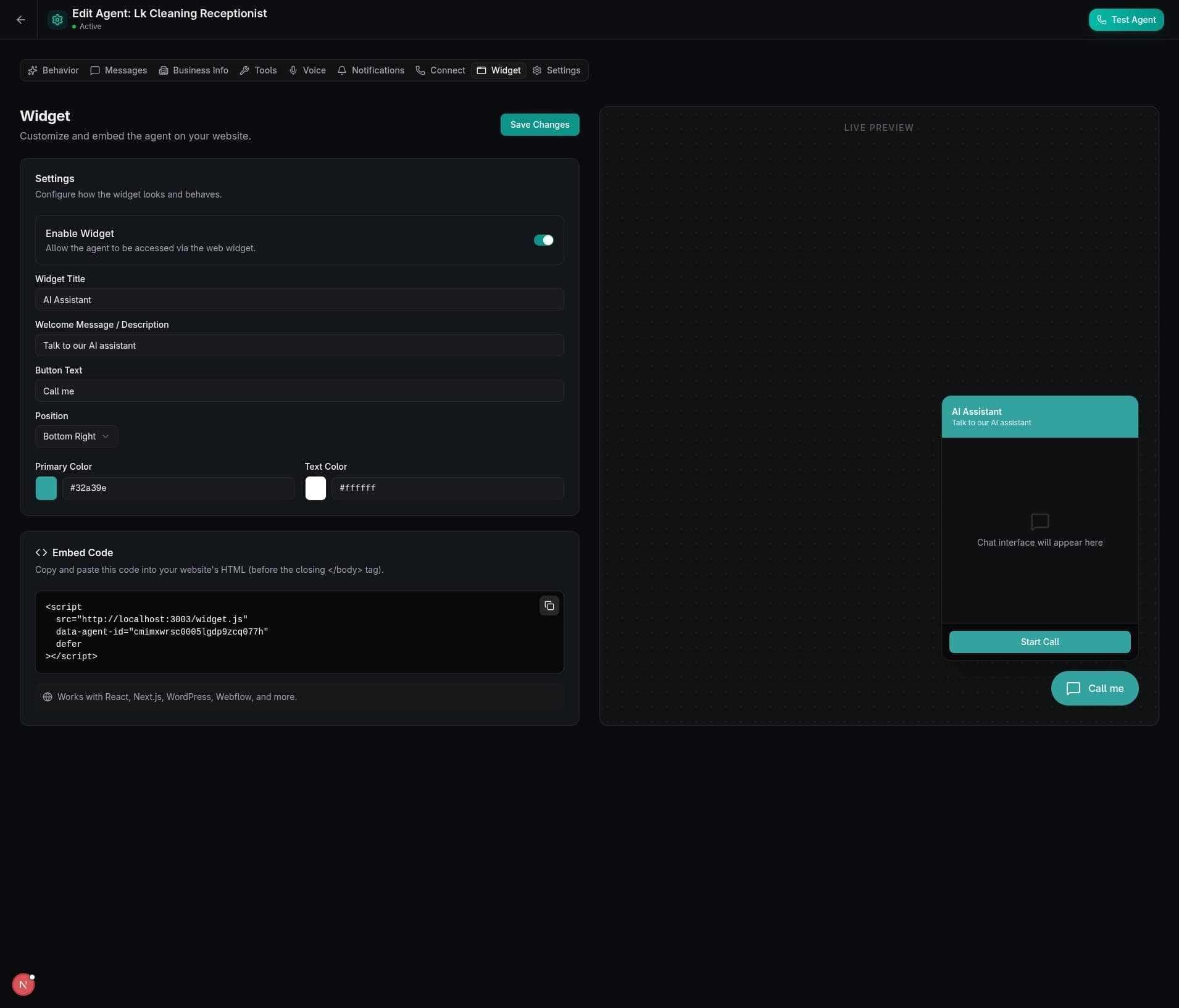This screenshot has width=1179, height=1008.
Task: Click Save Changes
Action: [540, 124]
